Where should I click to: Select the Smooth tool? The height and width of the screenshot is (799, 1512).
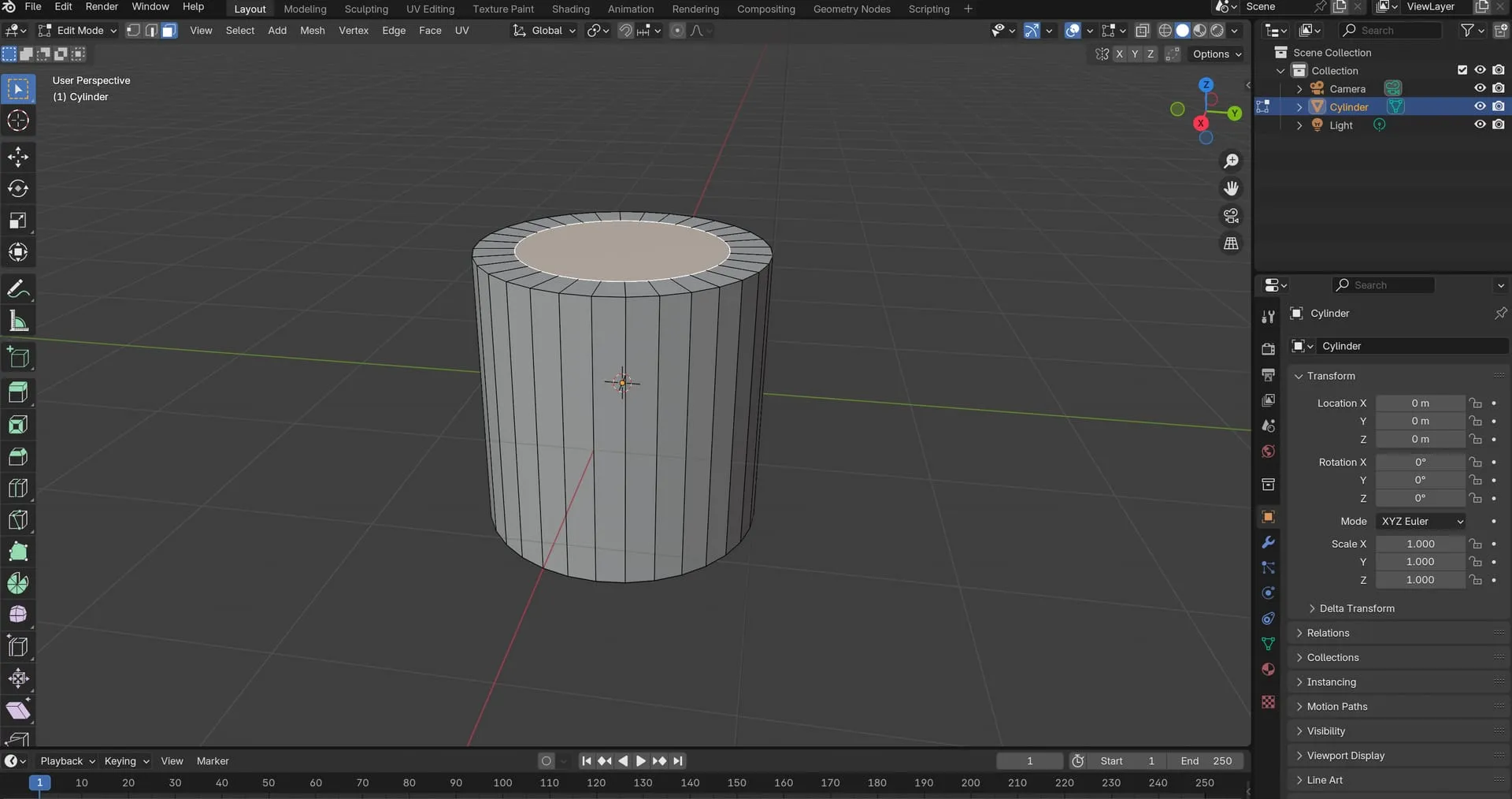coord(18,615)
